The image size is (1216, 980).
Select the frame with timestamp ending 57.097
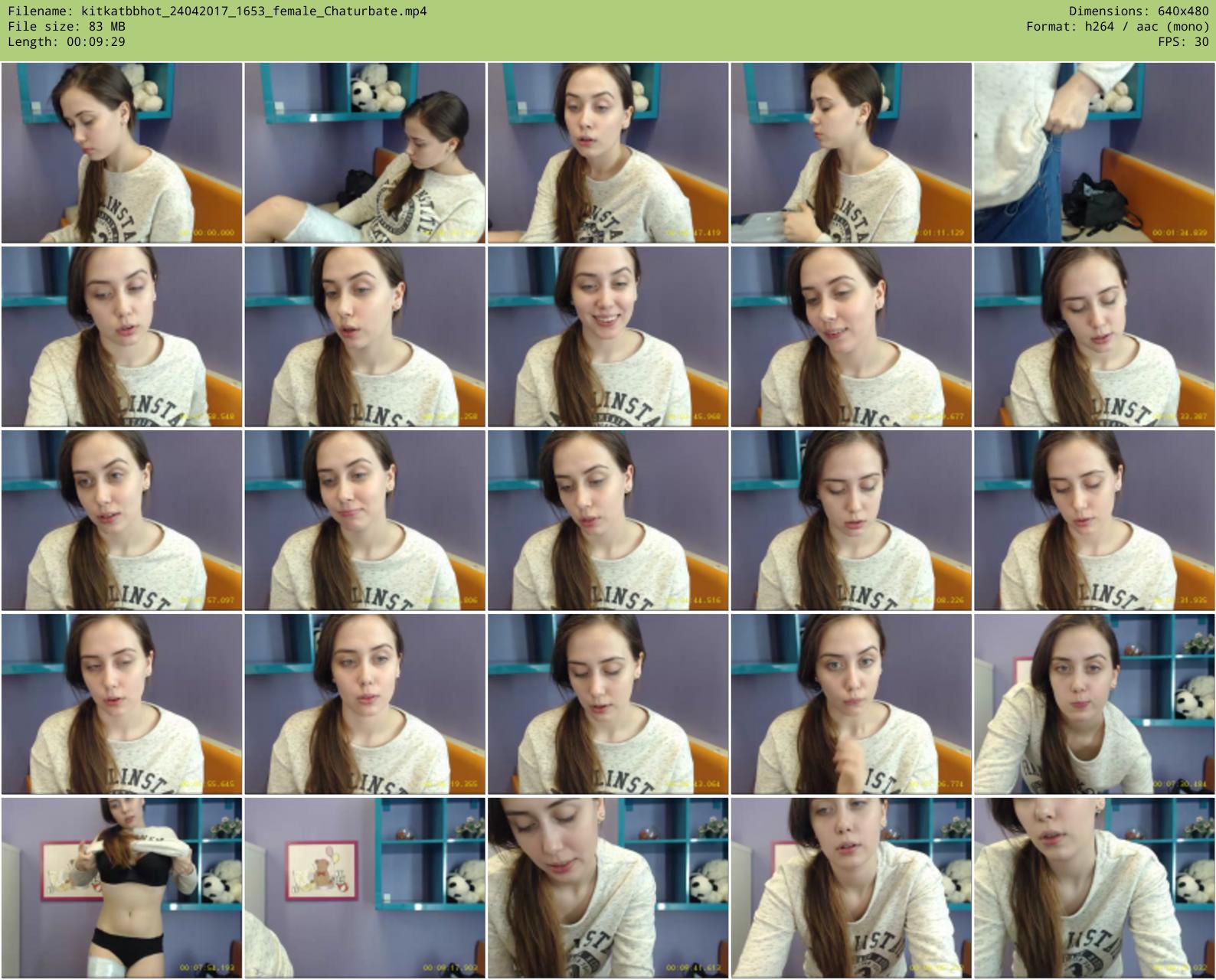pyautogui.click(x=122, y=521)
